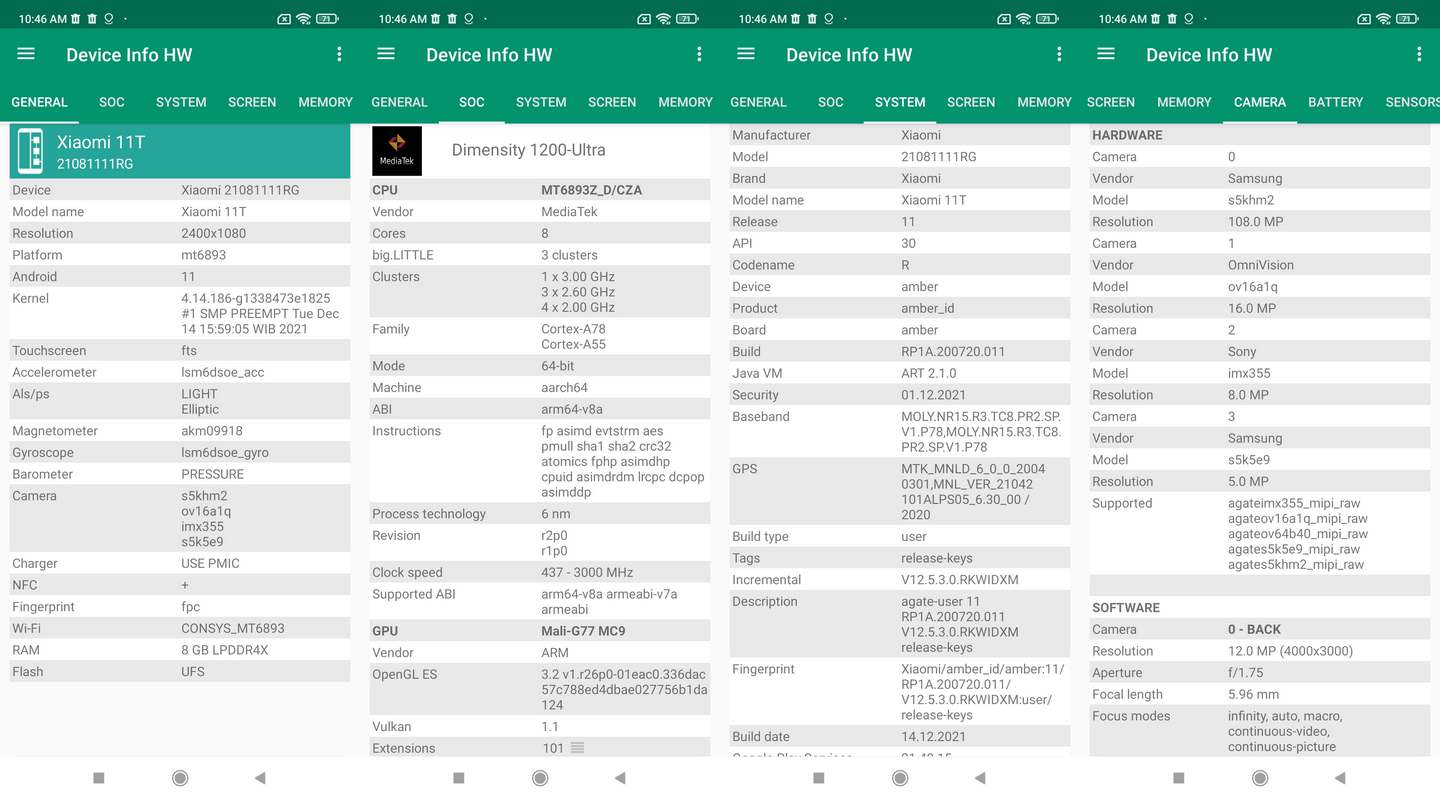Tap the Vendor value OmniVision

(x=1261, y=265)
